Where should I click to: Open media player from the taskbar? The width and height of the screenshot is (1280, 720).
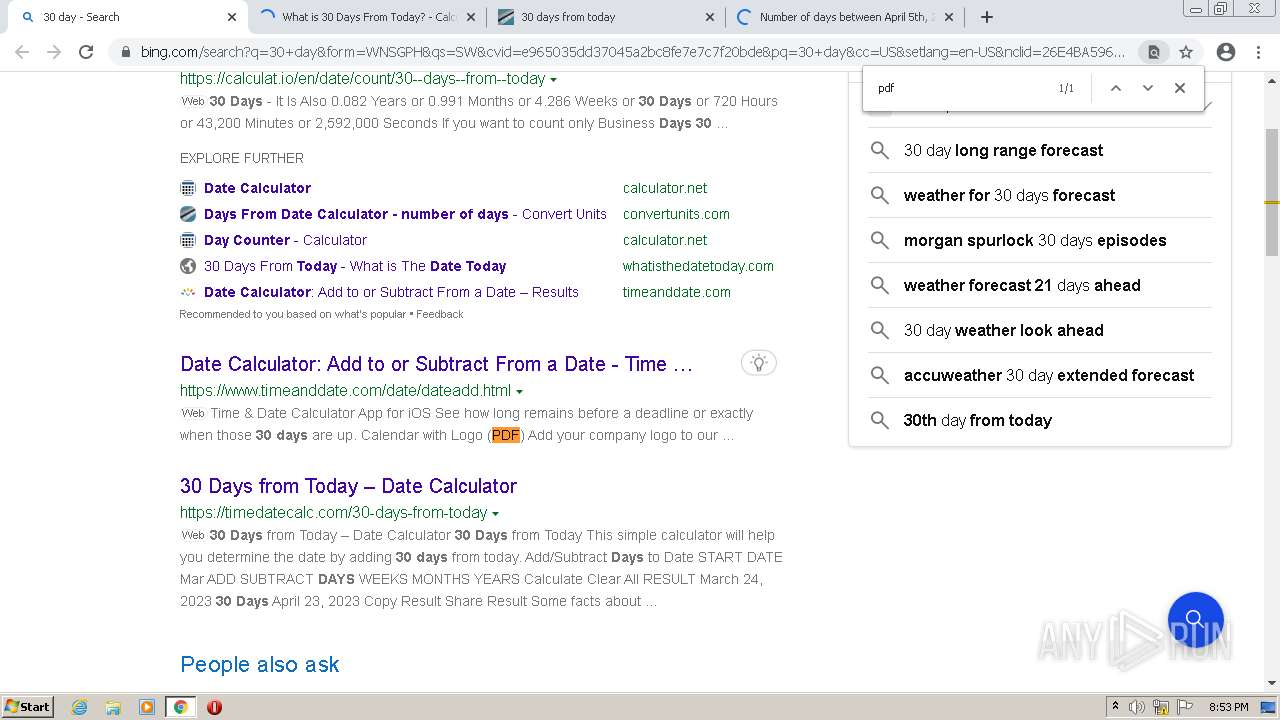tap(147, 707)
